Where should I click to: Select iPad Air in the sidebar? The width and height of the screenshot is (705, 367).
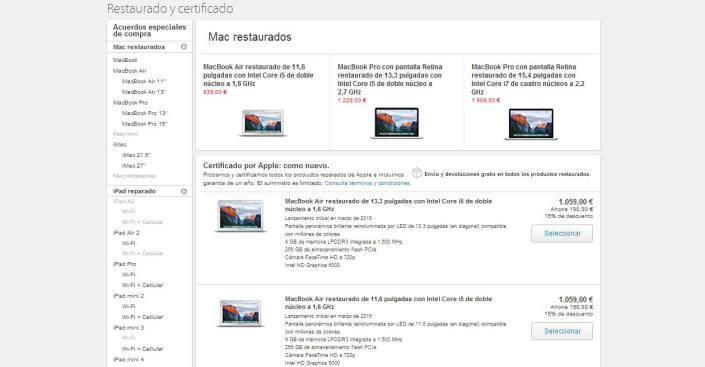[124, 201]
